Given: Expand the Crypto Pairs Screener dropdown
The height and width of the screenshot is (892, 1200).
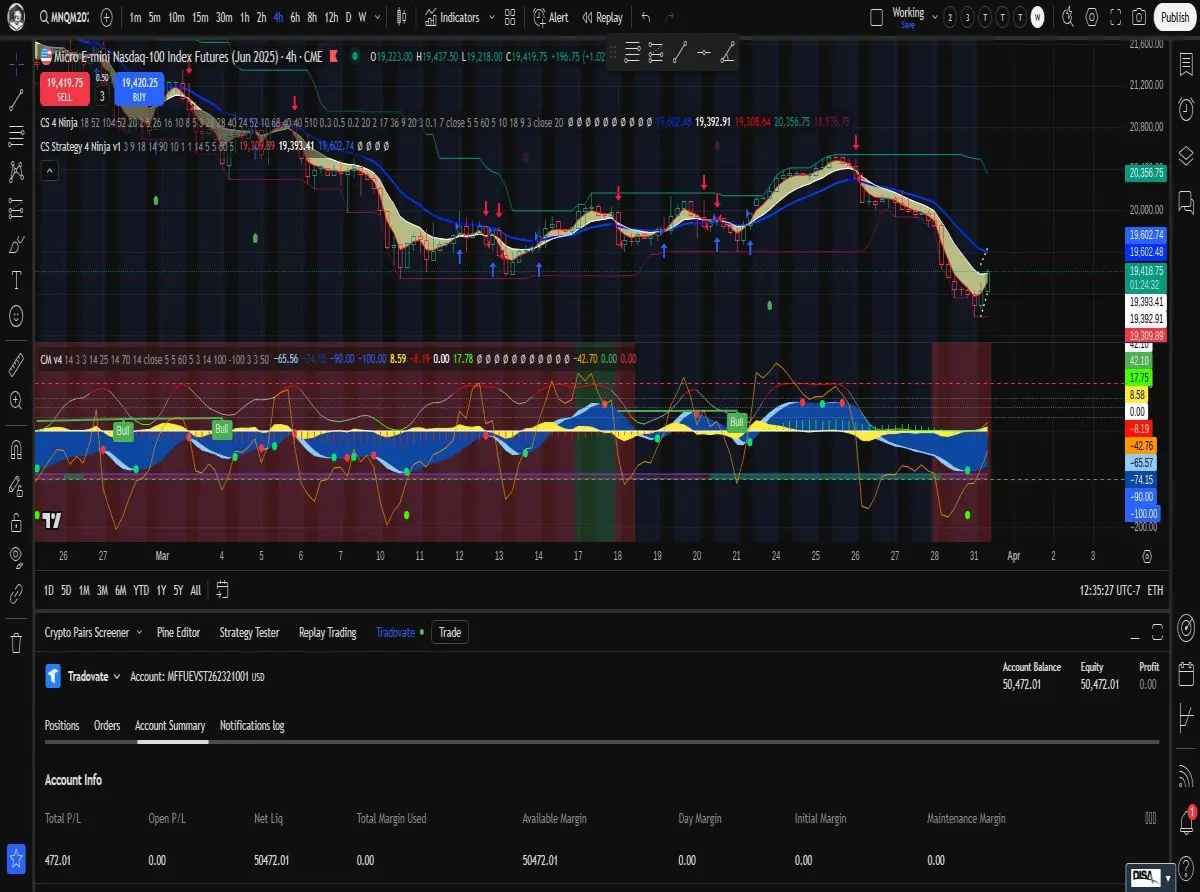Looking at the screenshot, I should pyautogui.click(x=139, y=632).
